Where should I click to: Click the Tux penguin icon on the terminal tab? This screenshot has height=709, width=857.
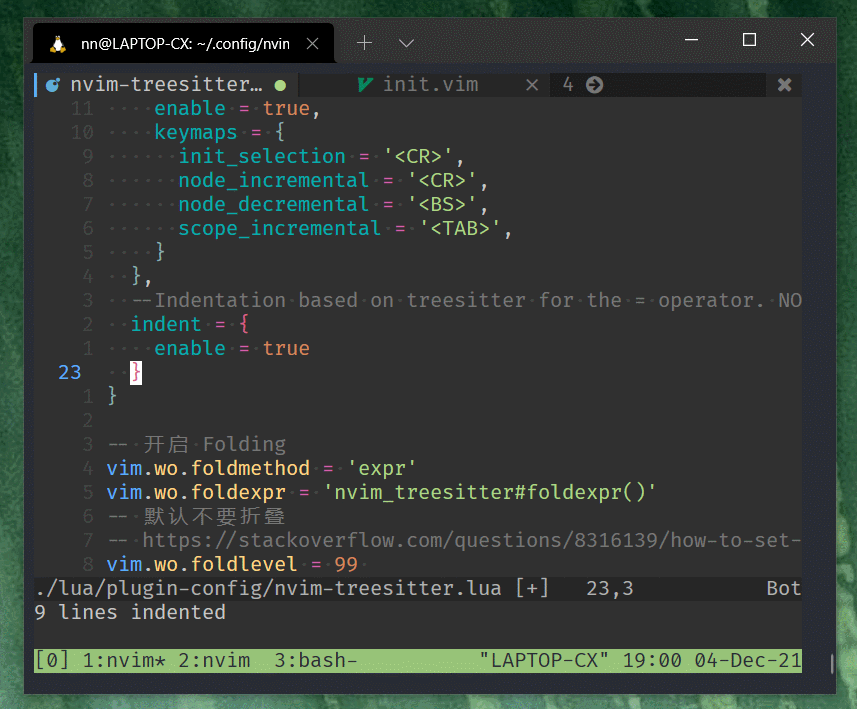(x=55, y=42)
